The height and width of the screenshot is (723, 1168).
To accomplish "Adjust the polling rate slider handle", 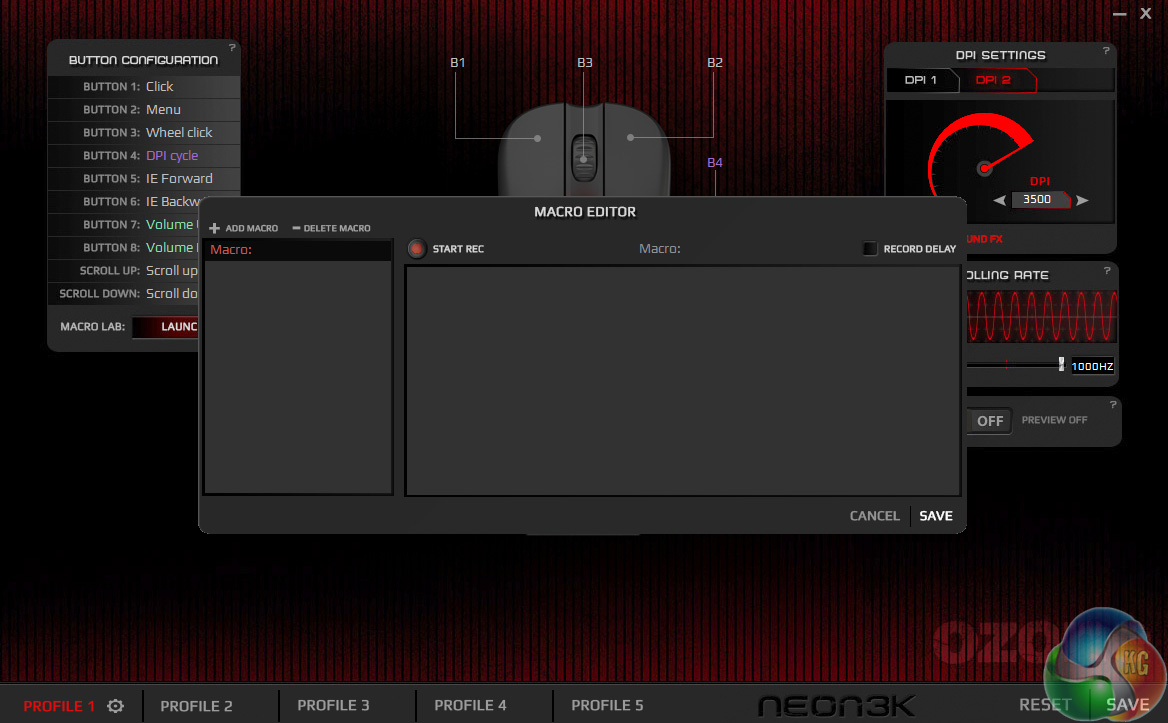I will [1061, 364].
